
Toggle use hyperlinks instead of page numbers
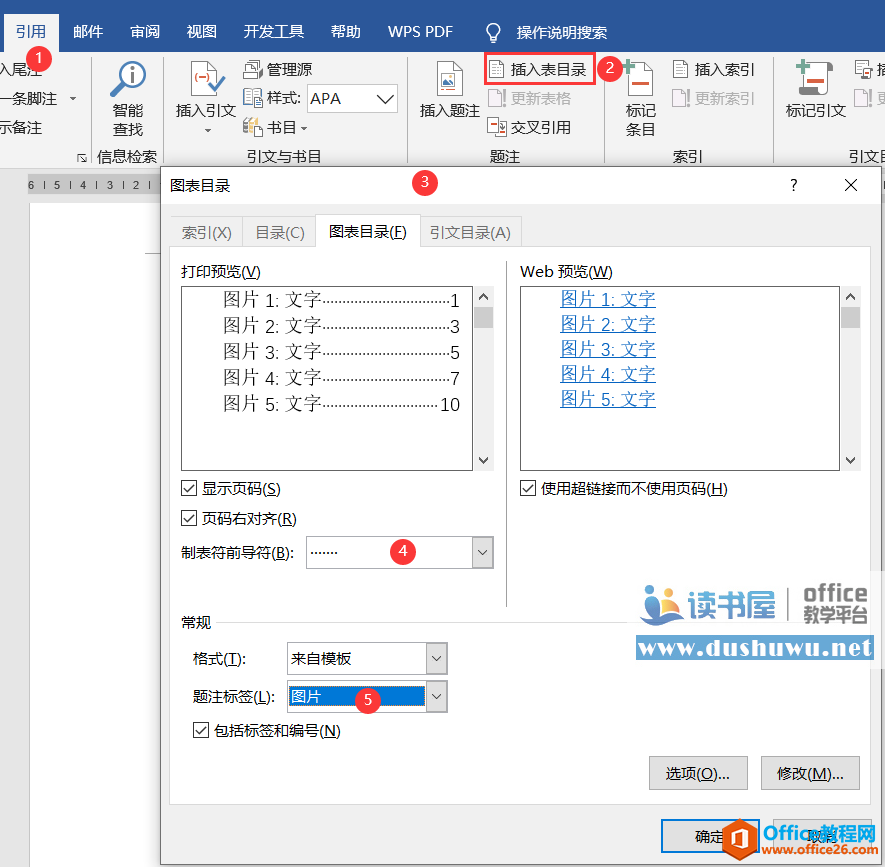click(x=528, y=488)
